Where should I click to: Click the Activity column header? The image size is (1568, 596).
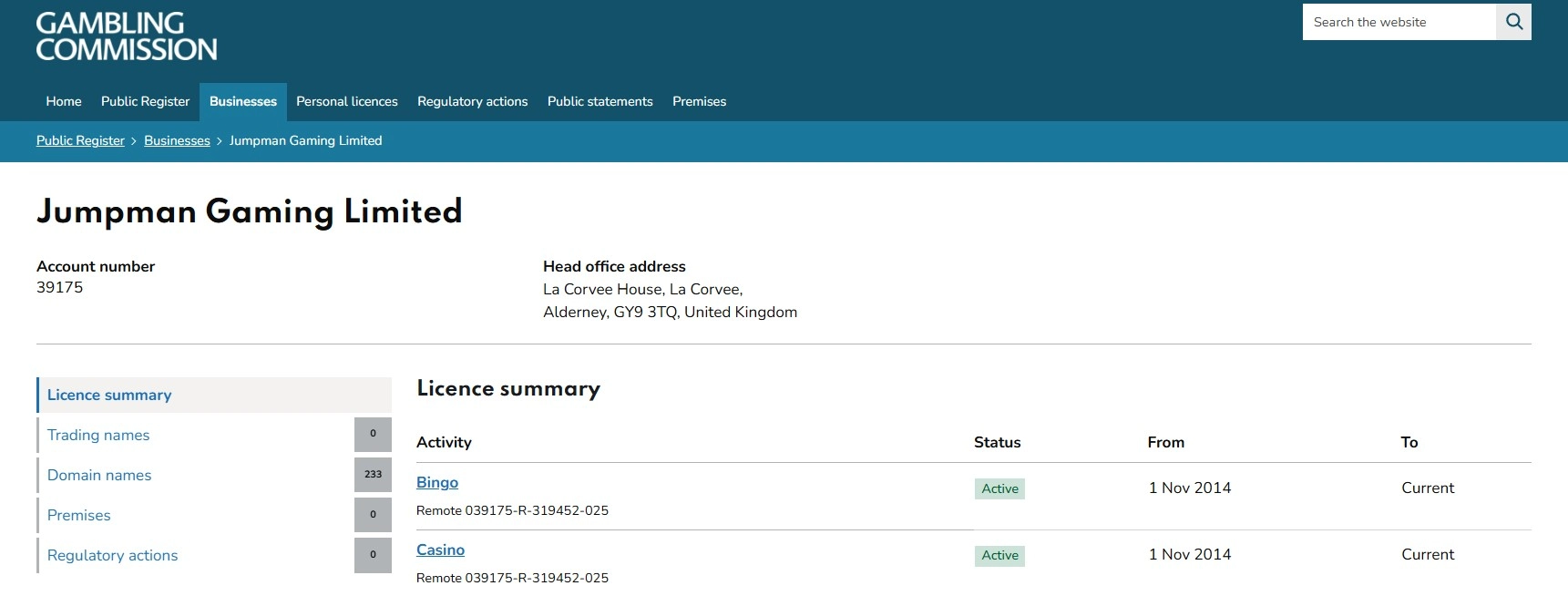[x=445, y=442]
